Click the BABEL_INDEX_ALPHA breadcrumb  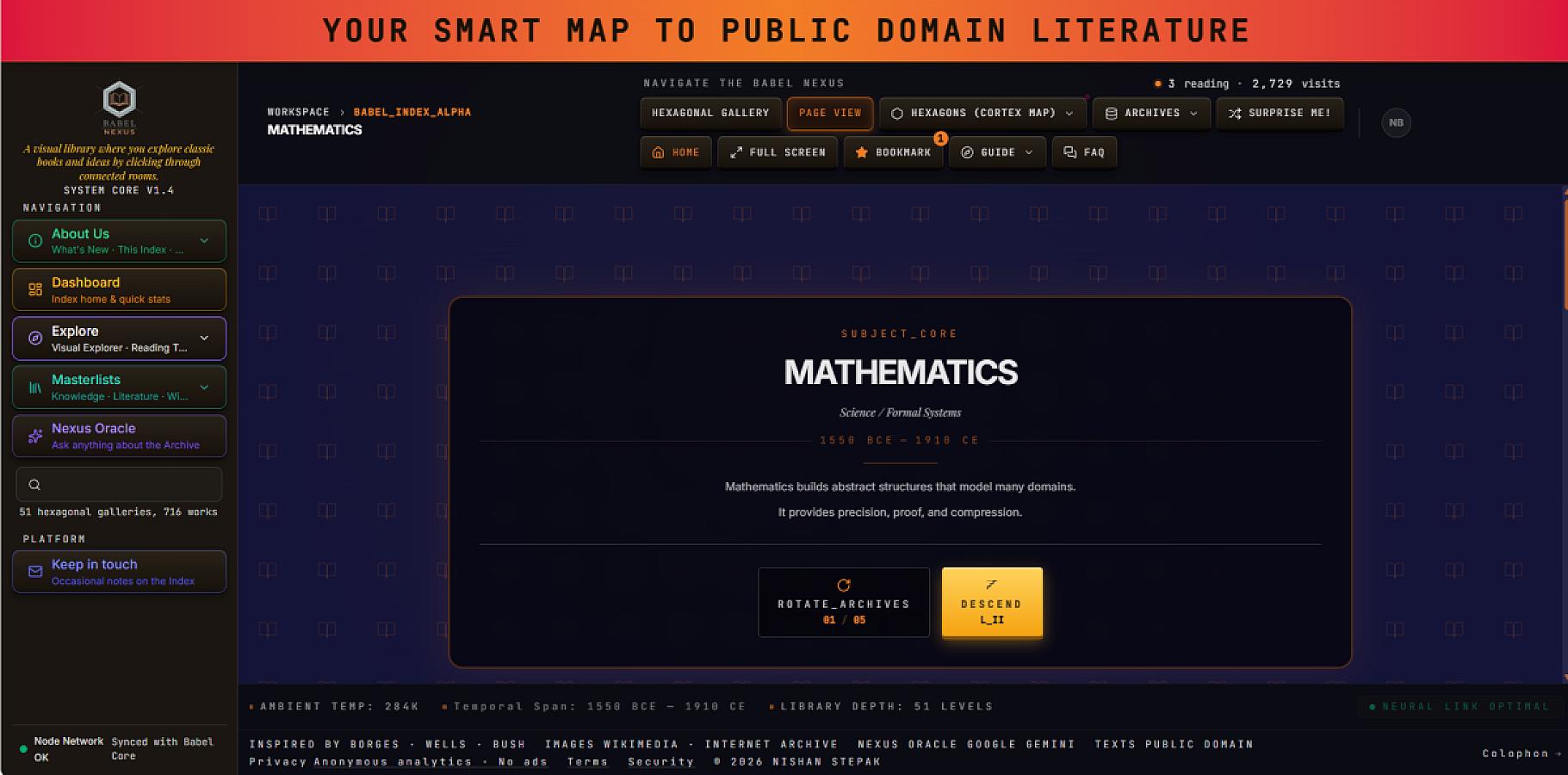click(x=412, y=112)
